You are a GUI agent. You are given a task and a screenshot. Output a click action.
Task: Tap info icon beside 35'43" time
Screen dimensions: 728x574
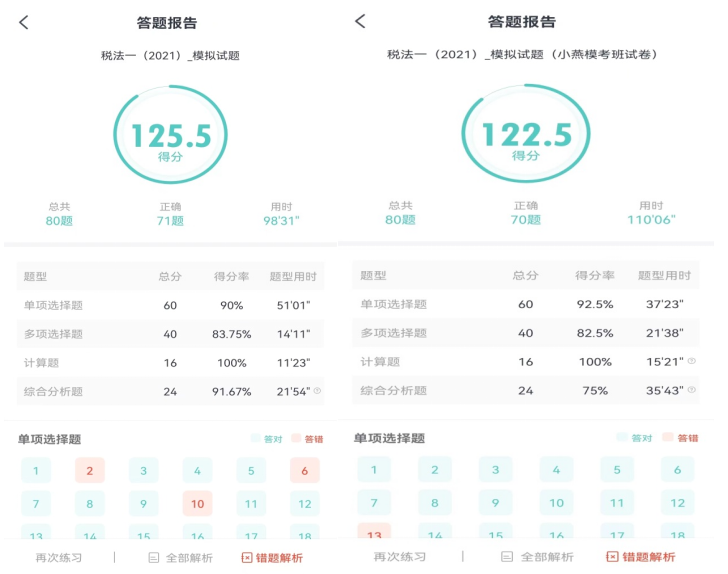(x=691, y=390)
